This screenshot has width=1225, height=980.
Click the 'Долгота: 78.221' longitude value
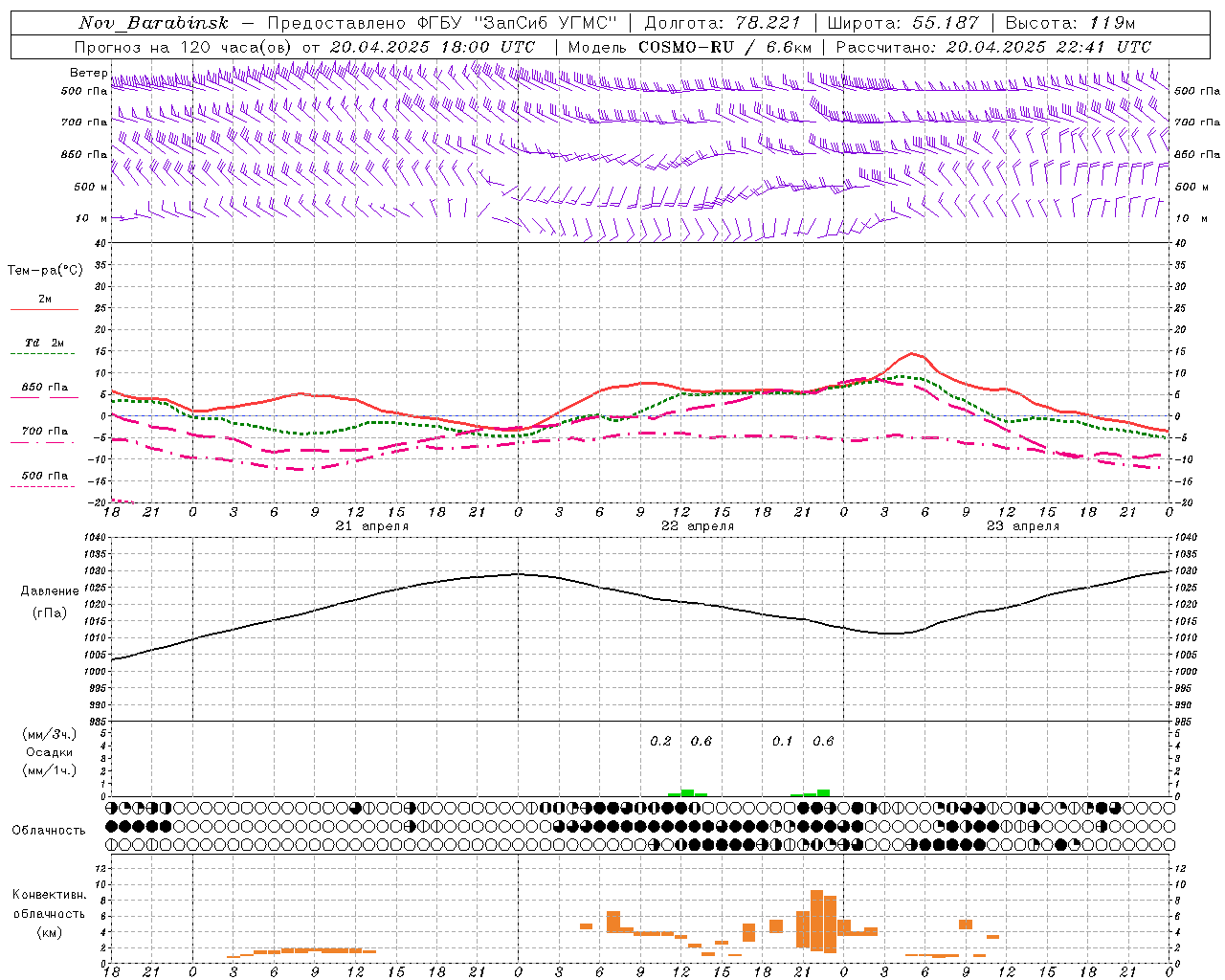(x=723, y=23)
